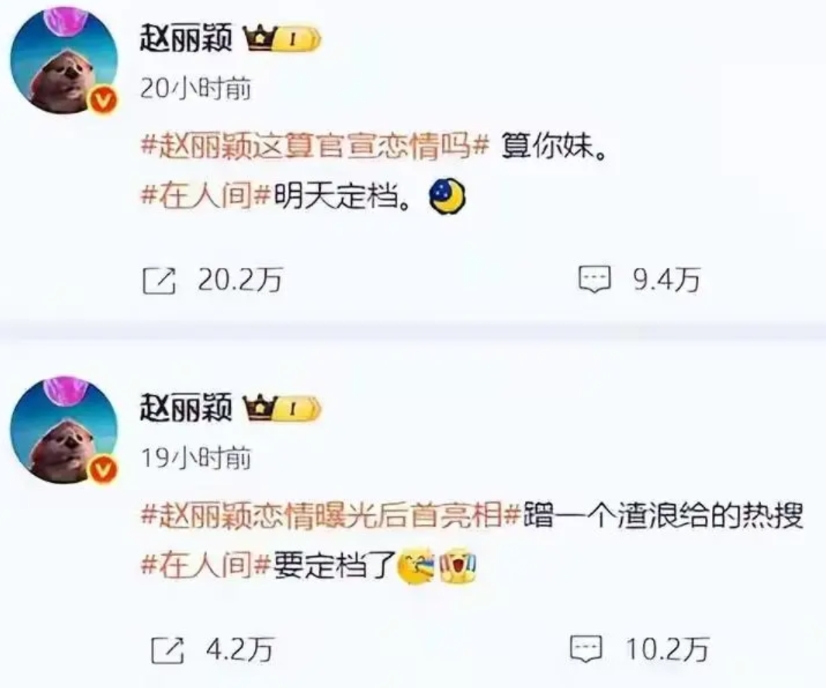Tap the repost icon with 20.2万
The image size is (826, 688).
(x=159, y=280)
